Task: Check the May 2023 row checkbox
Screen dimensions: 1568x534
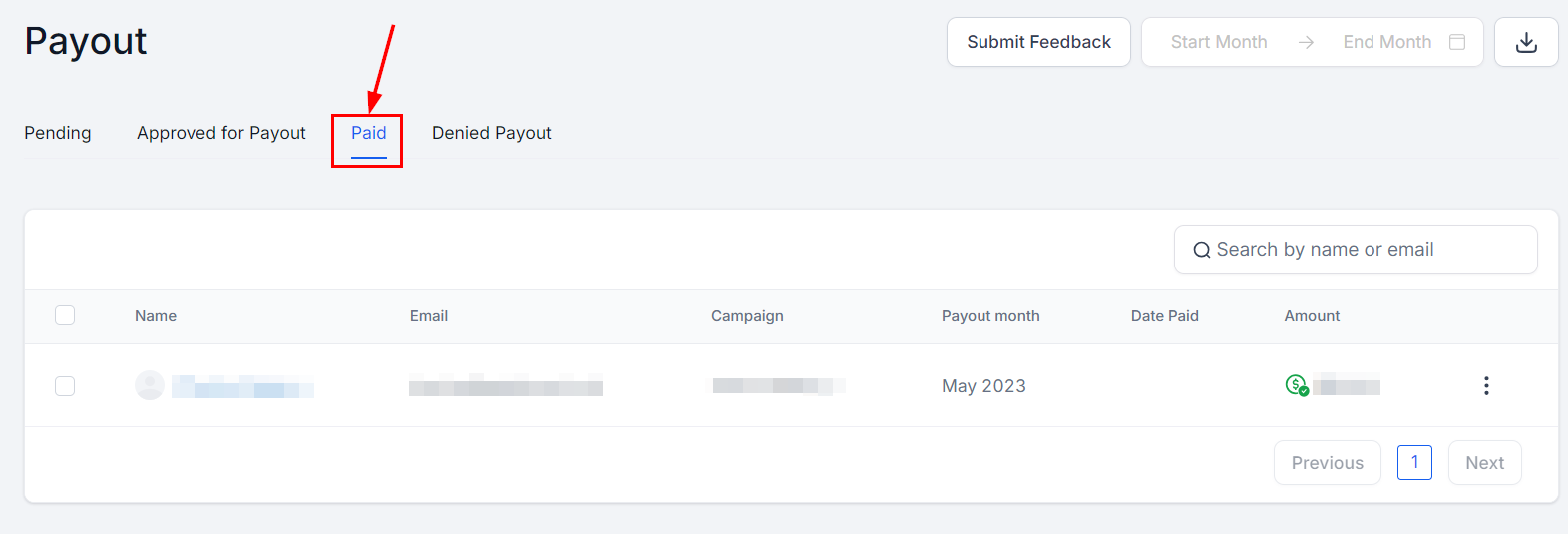Action: click(x=65, y=385)
